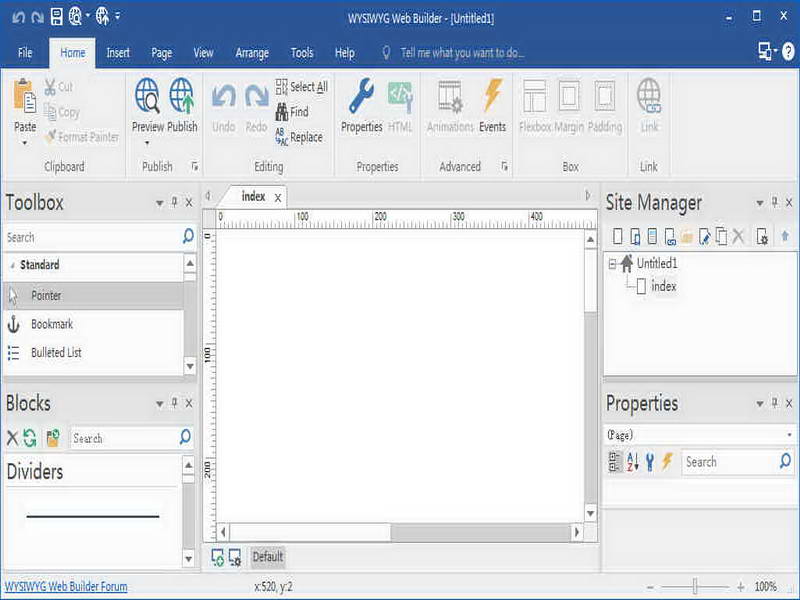Image resolution: width=800 pixels, height=600 pixels.
Task: Click the HTML icon in Properties group
Action: [x=400, y=95]
